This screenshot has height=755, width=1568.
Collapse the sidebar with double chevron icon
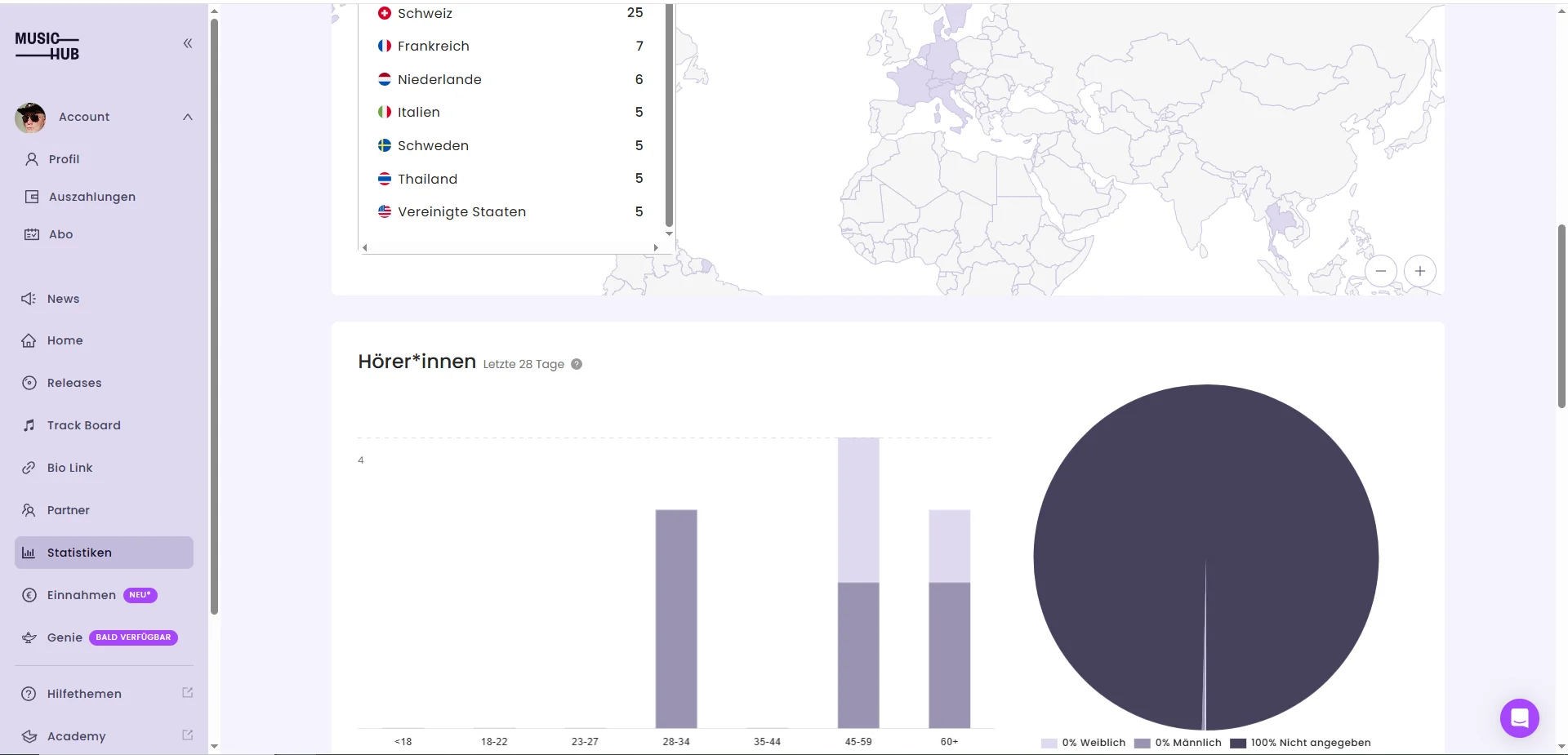point(188,43)
